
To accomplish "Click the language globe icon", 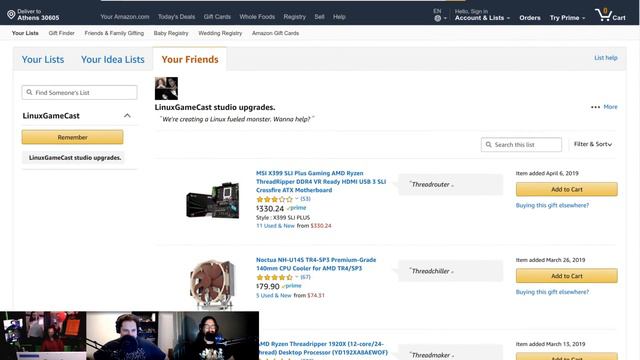I will [x=438, y=18].
